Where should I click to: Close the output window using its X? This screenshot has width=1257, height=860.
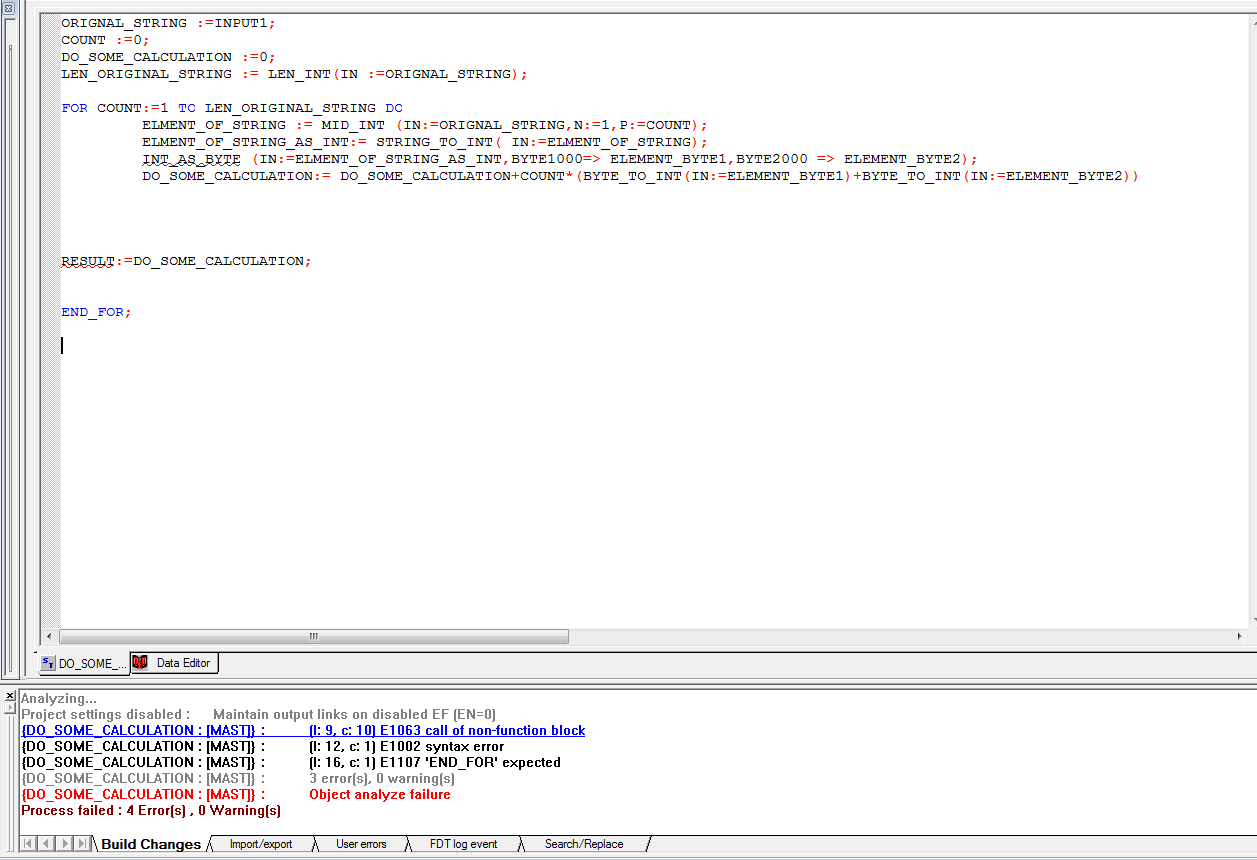pyautogui.click(x=8, y=696)
